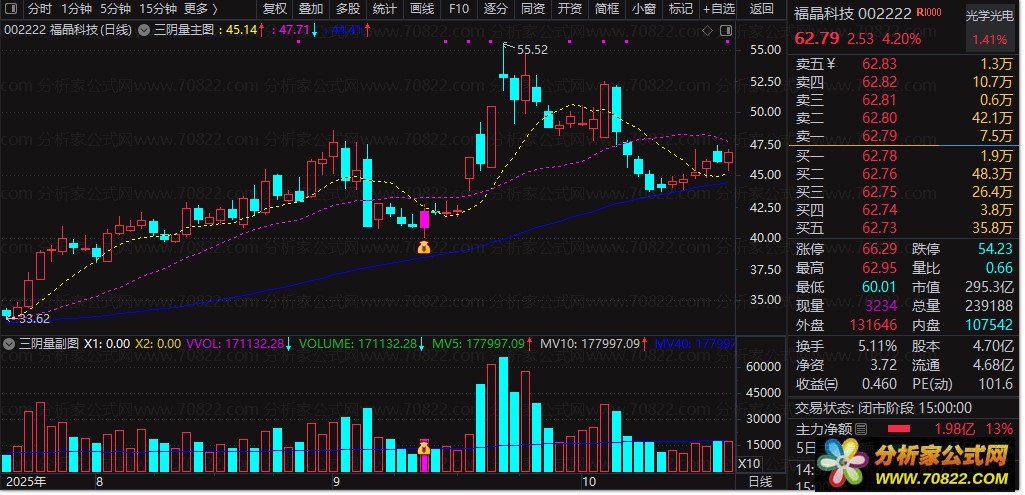Image resolution: width=1025 pixels, height=495 pixels.
Task: Open the 统计 statistics tool
Action: (x=384, y=9)
